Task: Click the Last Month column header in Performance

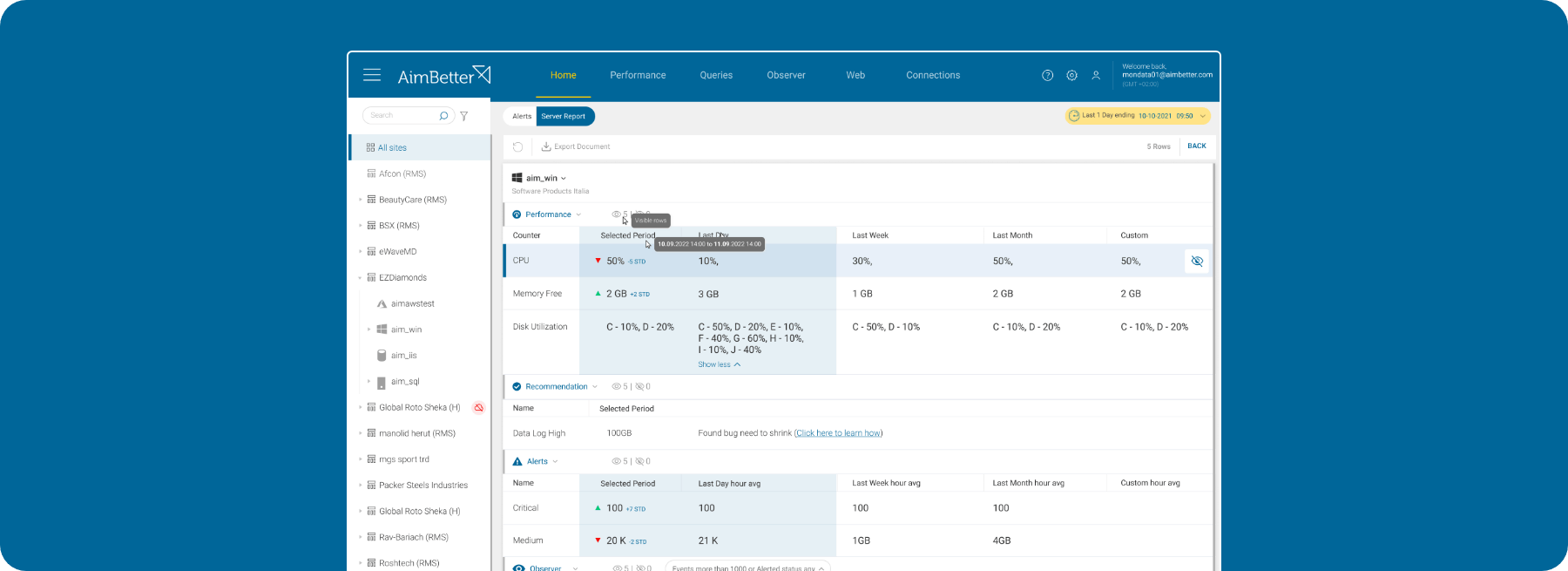Action: point(1012,235)
